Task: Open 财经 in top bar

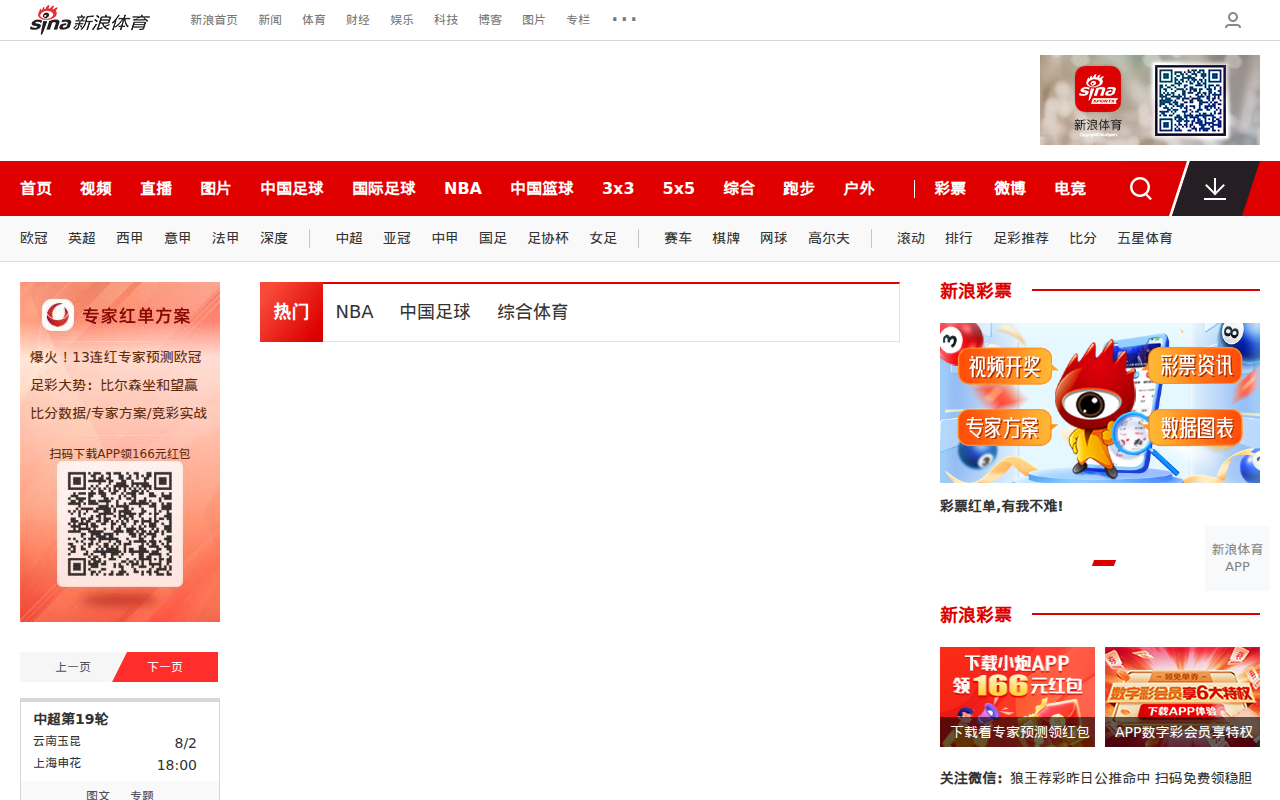Action: tap(358, 20)
